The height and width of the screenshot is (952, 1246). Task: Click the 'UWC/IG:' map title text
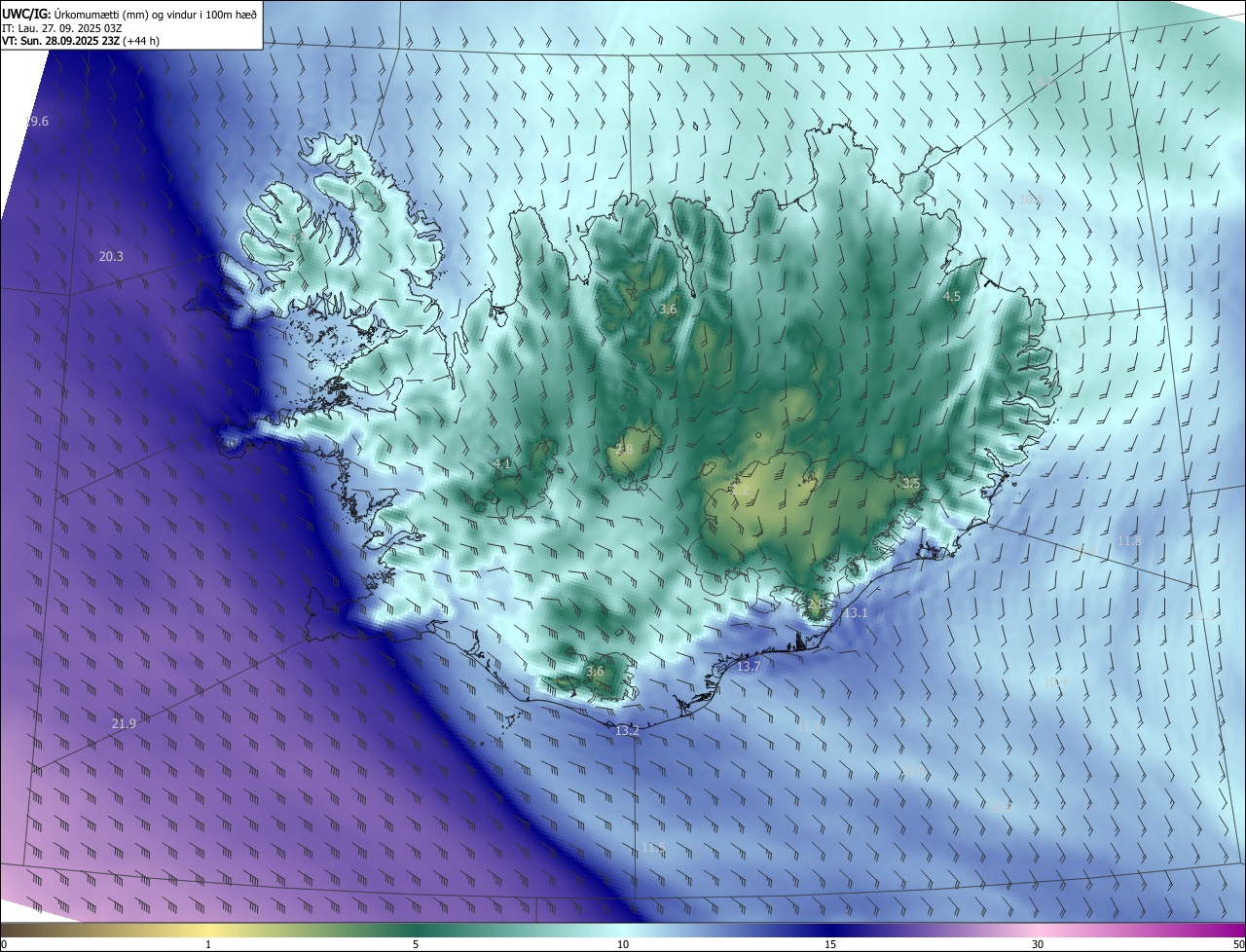(25, 14)
